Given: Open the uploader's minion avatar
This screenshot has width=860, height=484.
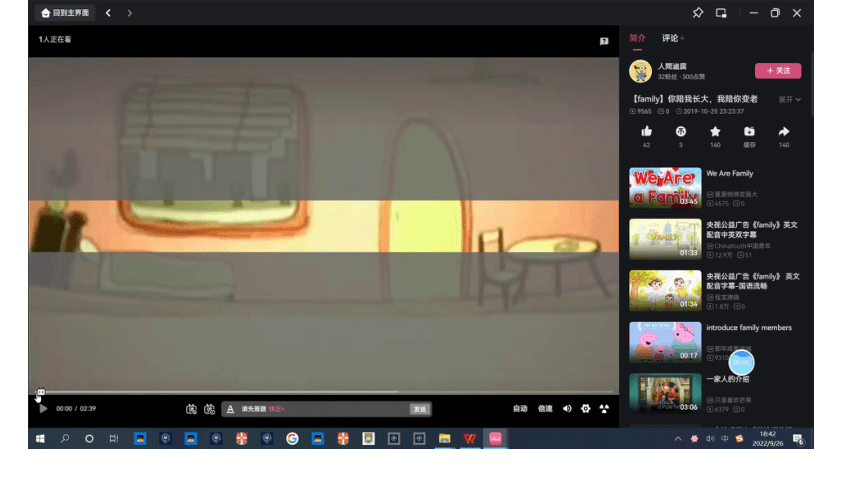Looking at the screenshot, I should tap(640, 71).
